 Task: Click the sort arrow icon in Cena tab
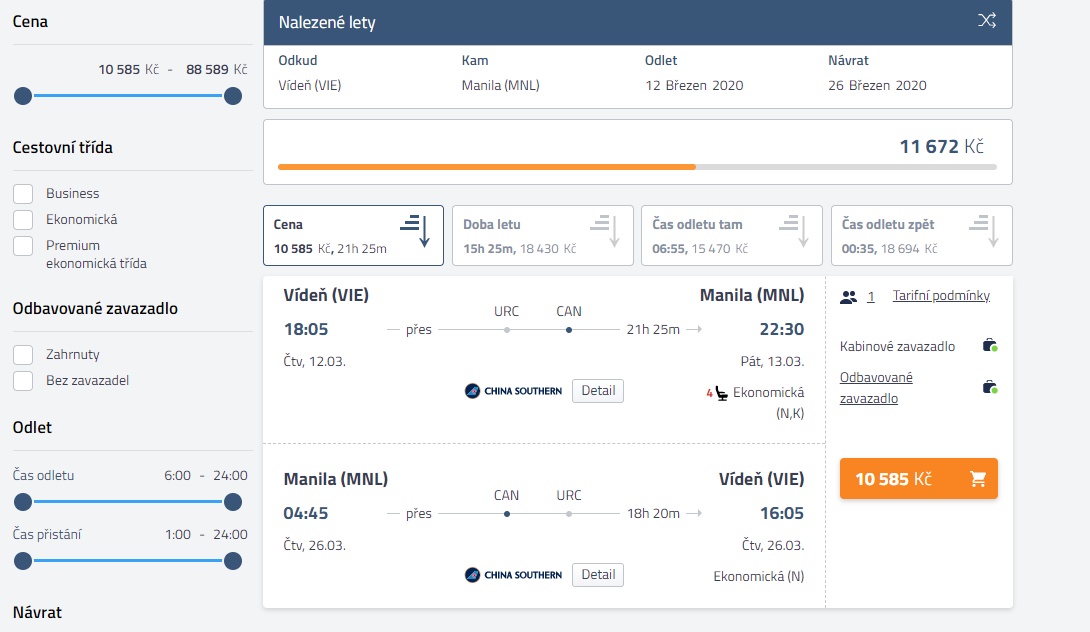[x=416, y=231]
